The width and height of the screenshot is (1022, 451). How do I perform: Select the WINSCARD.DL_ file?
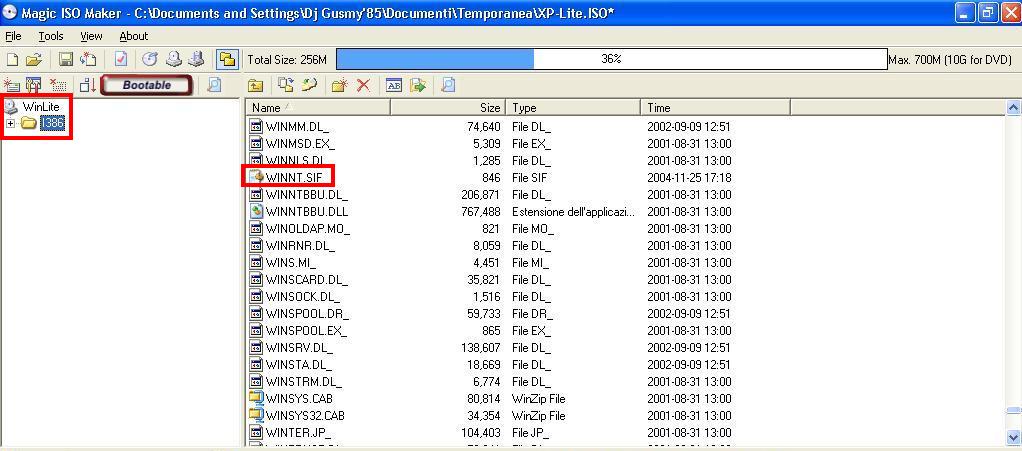[307, 280]
